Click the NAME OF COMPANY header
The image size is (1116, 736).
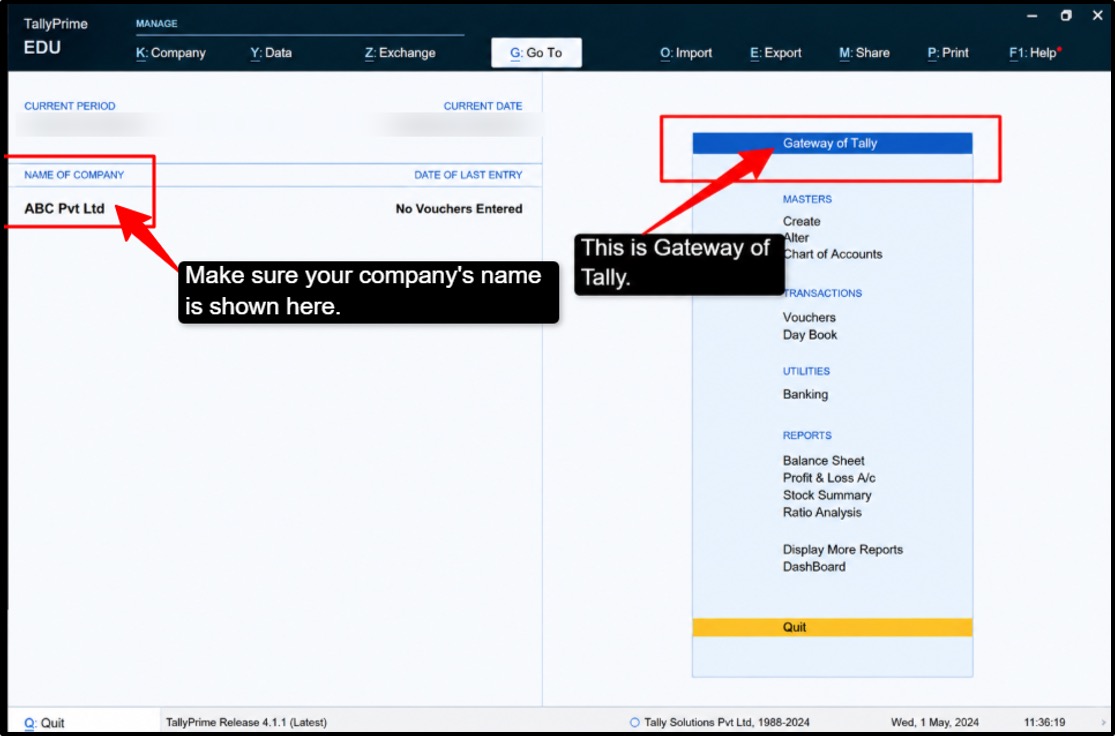74,175
